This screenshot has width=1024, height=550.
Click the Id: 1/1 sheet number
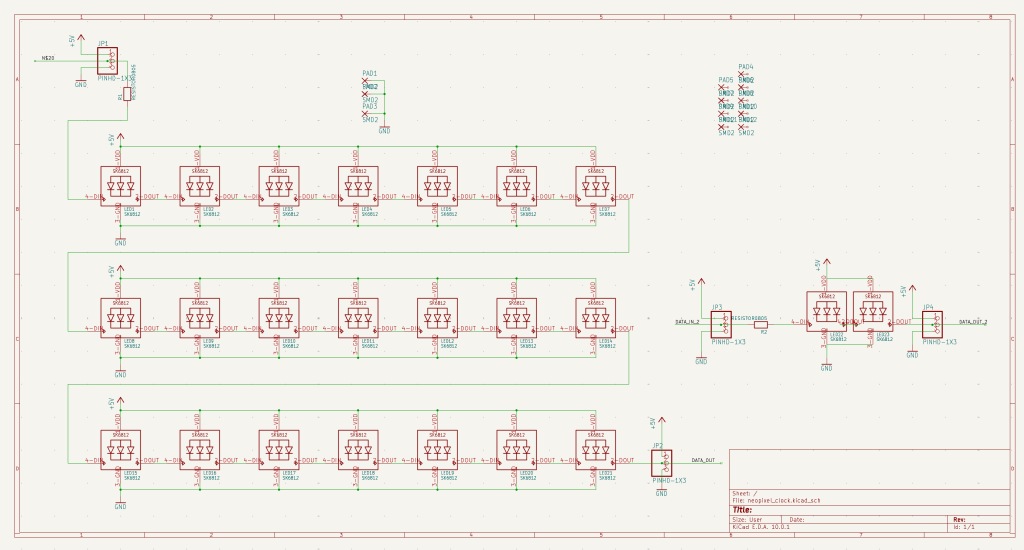point(964,526)
